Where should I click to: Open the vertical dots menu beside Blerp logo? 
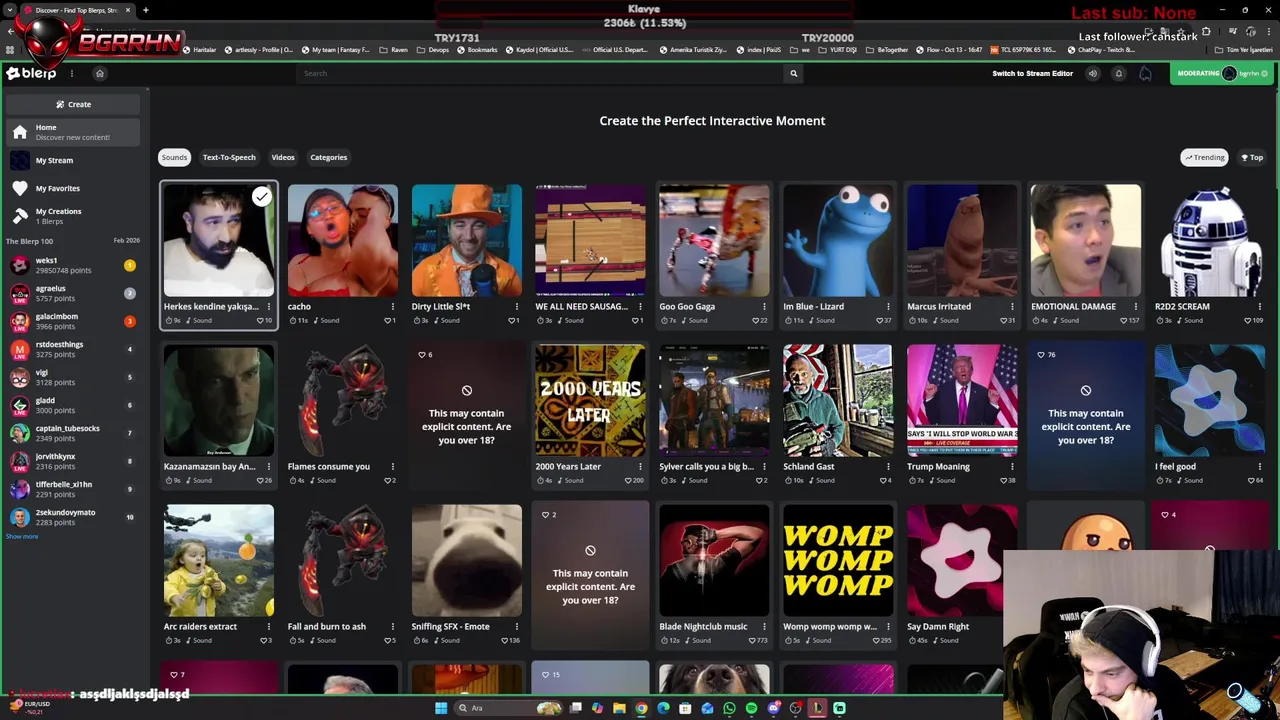72,73
